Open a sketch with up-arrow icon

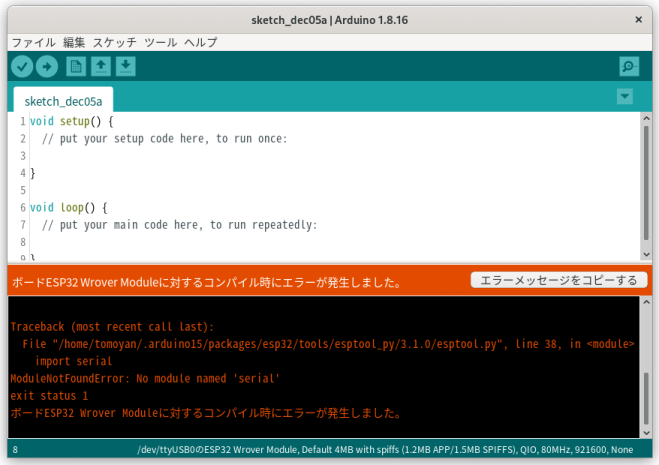(x=101, y=66)
